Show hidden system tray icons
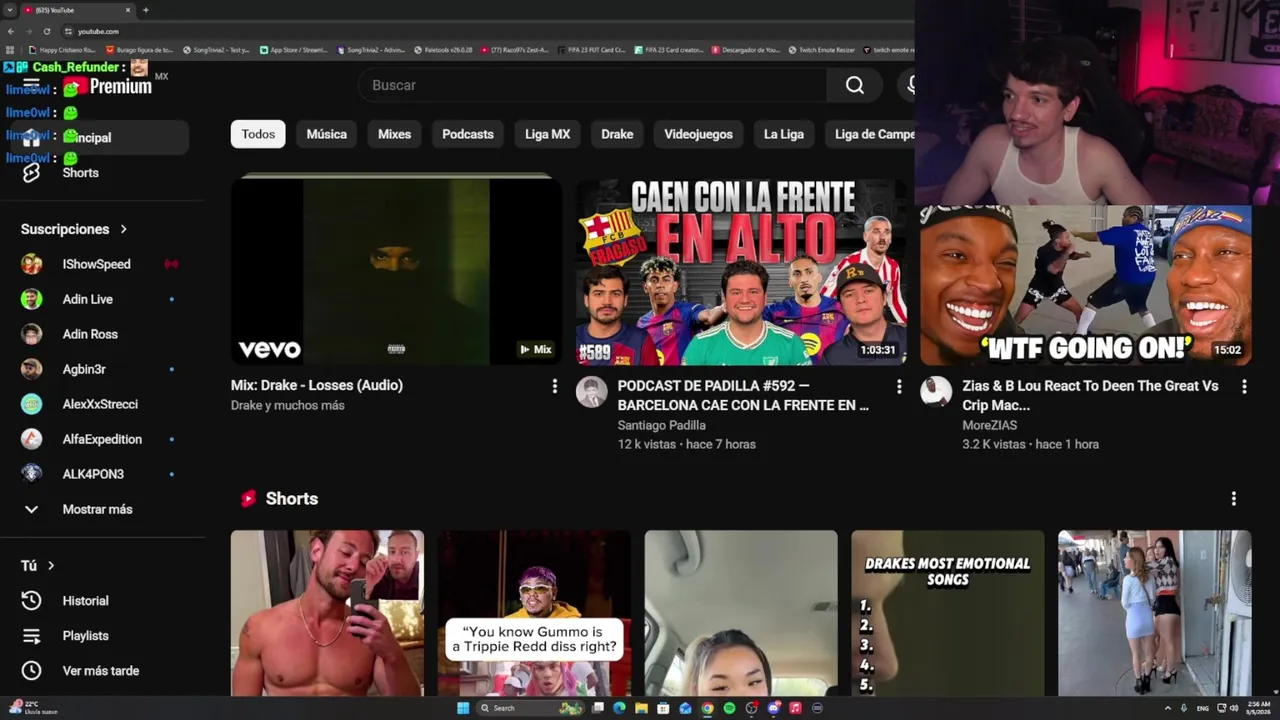The image size is (1280, 720). (1167, 708)
